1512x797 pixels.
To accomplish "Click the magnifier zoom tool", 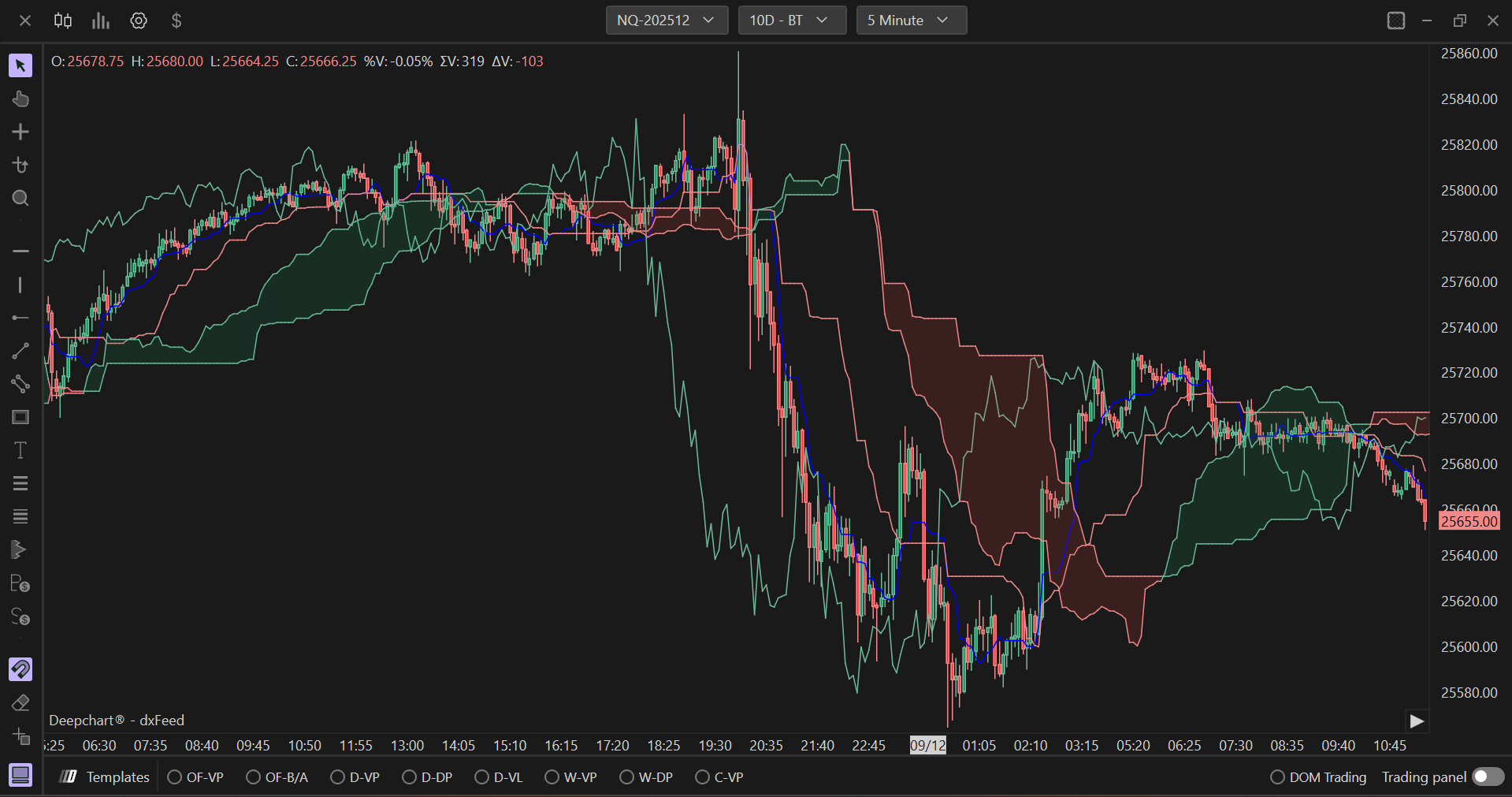I will pyautogui.click(x=20, y=198).
